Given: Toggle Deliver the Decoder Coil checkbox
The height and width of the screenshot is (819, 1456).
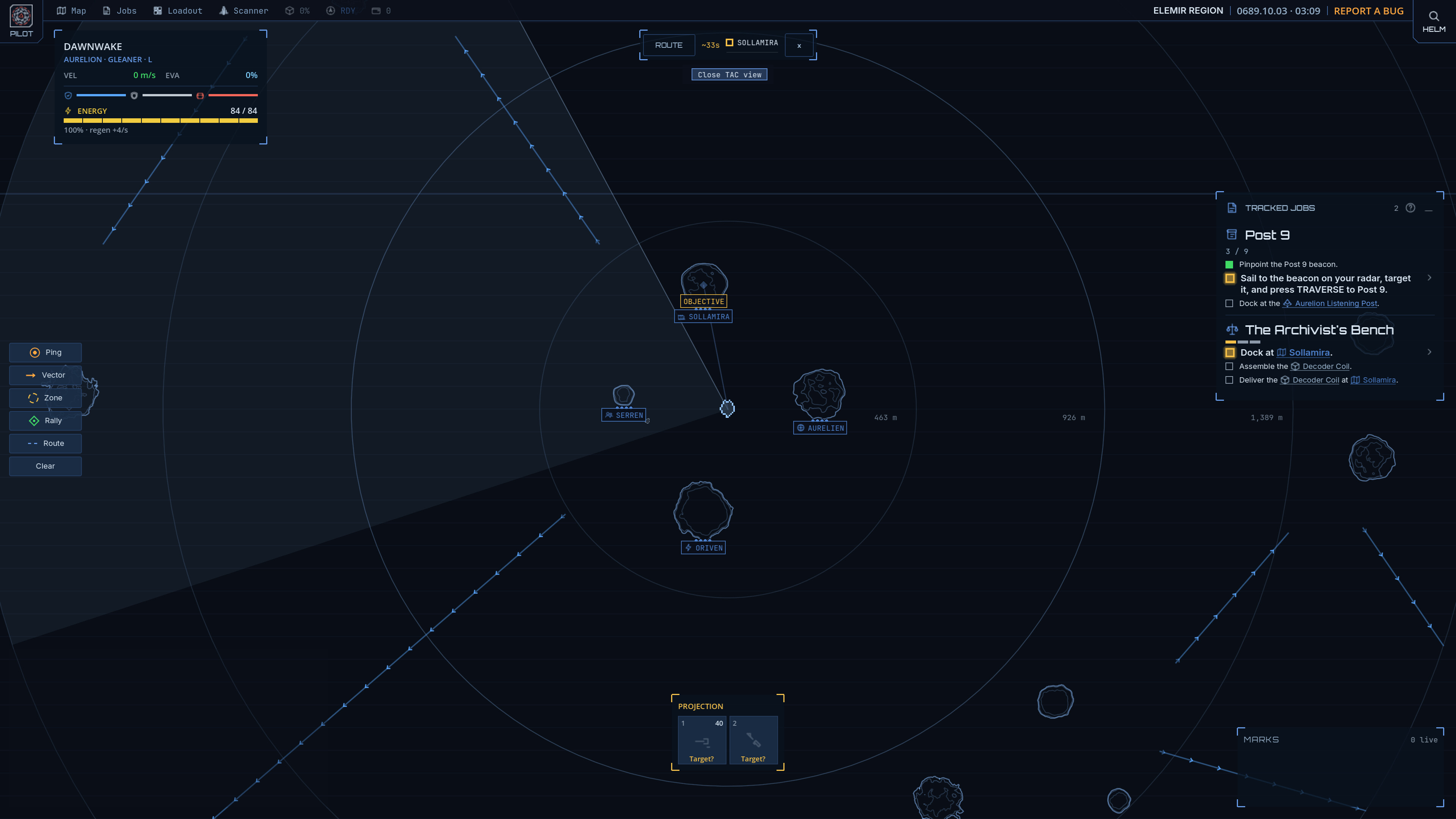Looking at the screenshot, I should 1229,380.
